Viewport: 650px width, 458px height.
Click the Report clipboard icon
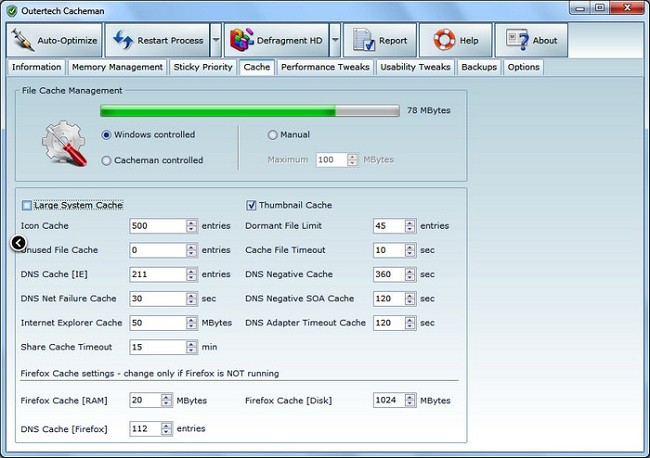tap(362, 41)
